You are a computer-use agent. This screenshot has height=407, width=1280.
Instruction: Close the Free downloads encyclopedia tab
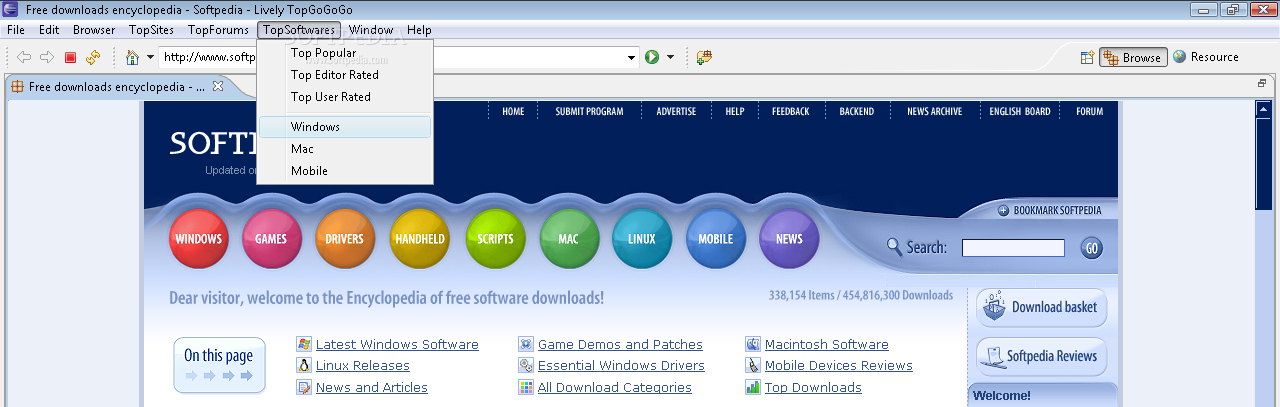(x=219, y=87)
